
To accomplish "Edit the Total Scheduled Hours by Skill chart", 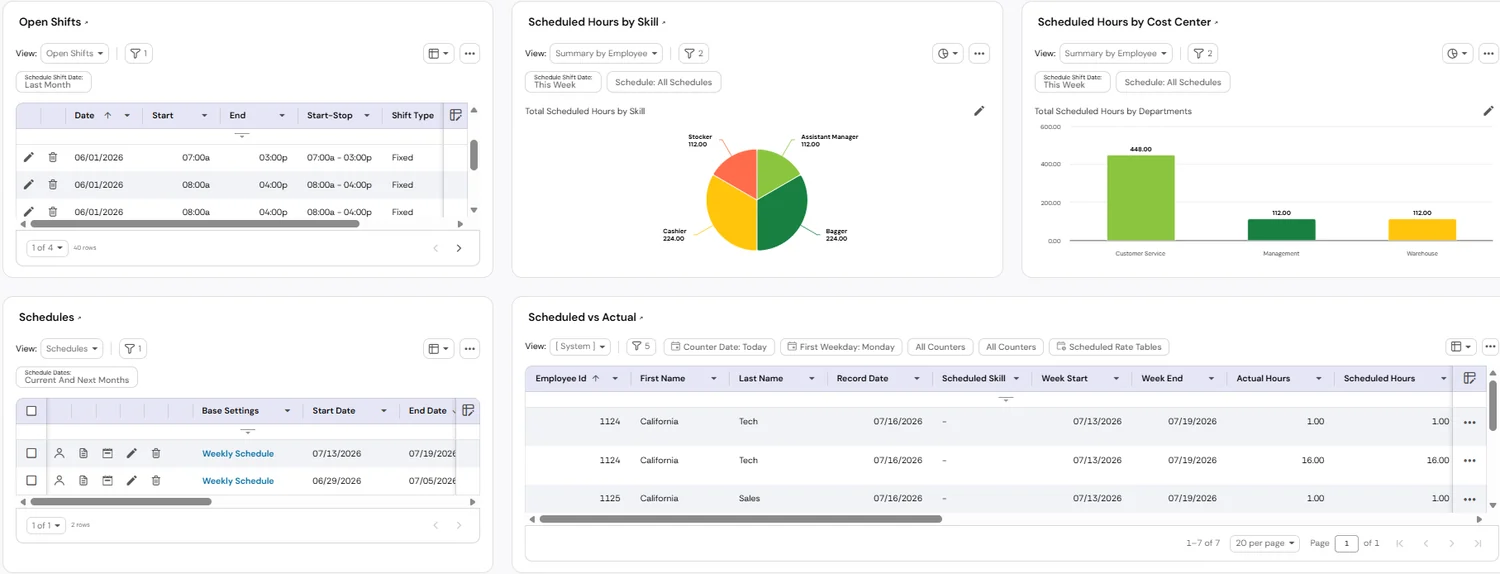I will (979, 111).
